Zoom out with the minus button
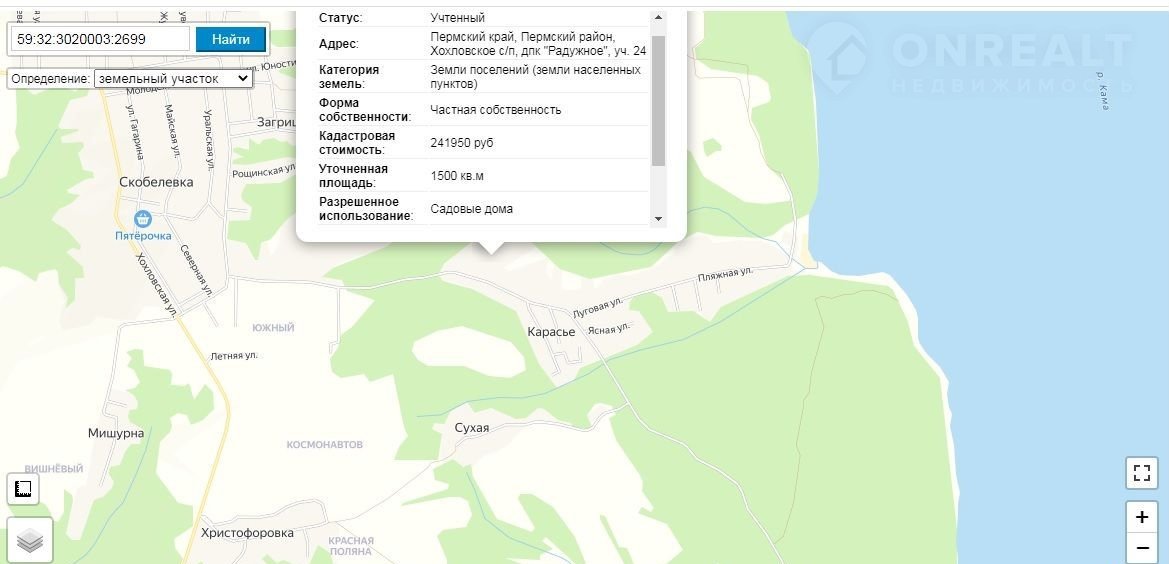The height and width of the screenshot is (564, 1169). coord(1142,548)
